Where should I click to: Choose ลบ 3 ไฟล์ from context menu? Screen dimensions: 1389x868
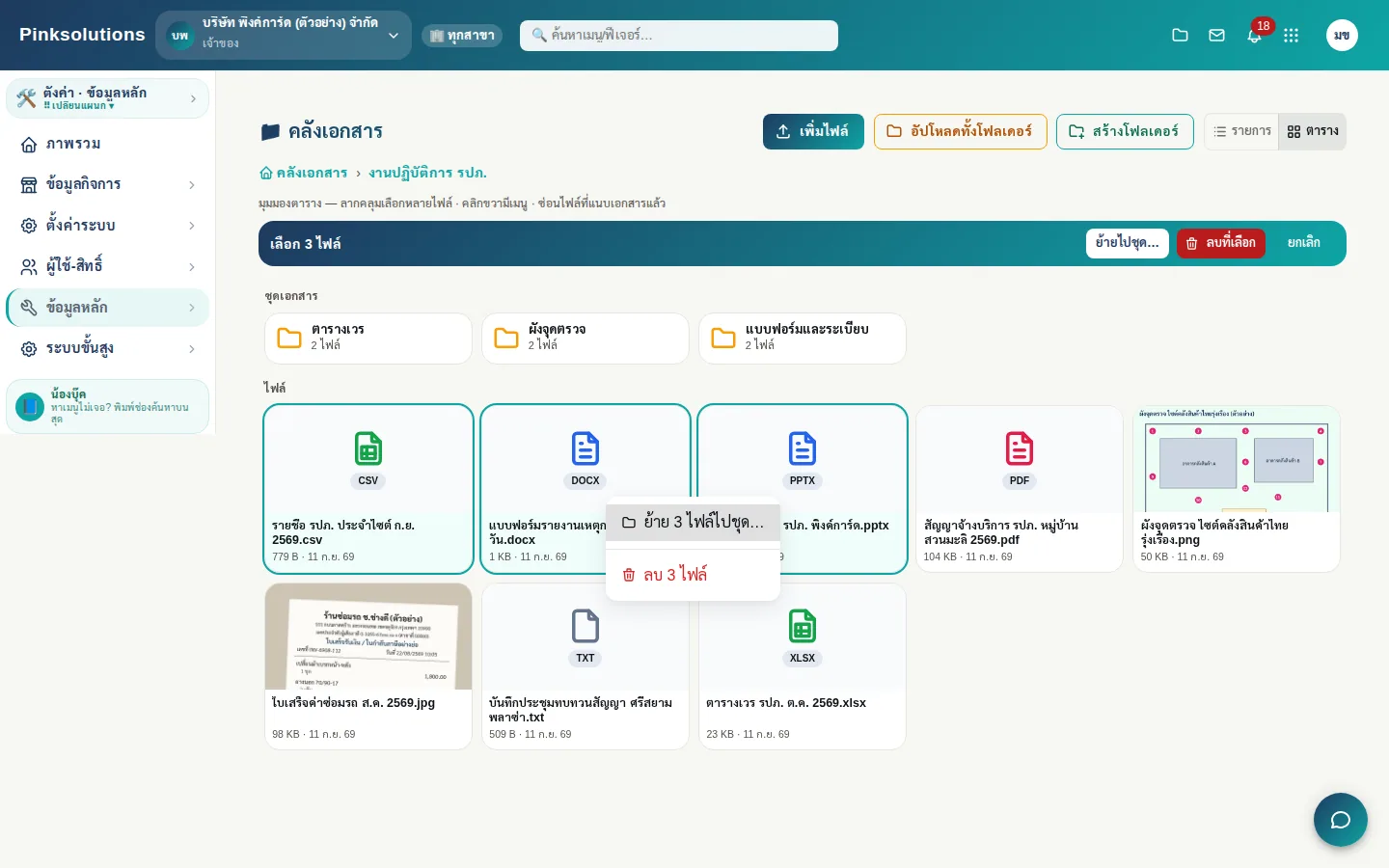coord(693,575)
